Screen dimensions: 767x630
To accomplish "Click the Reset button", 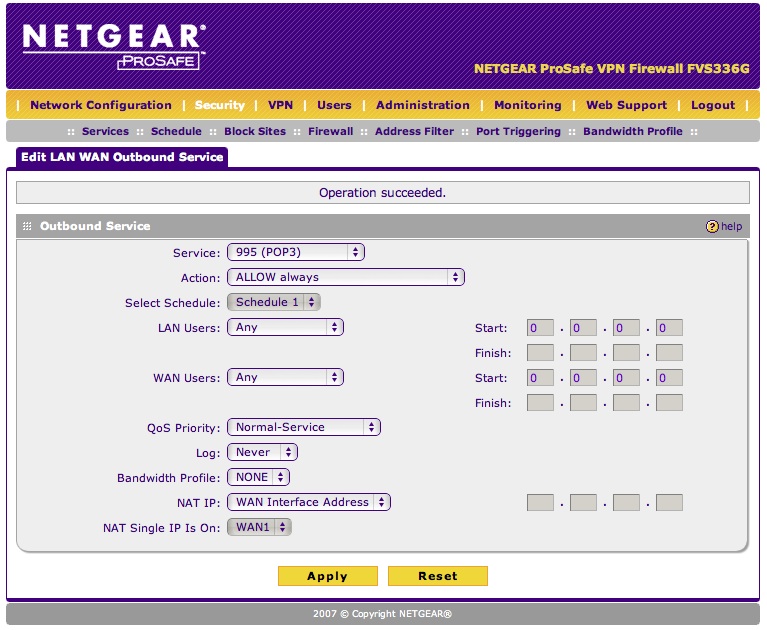I will 438,576.
